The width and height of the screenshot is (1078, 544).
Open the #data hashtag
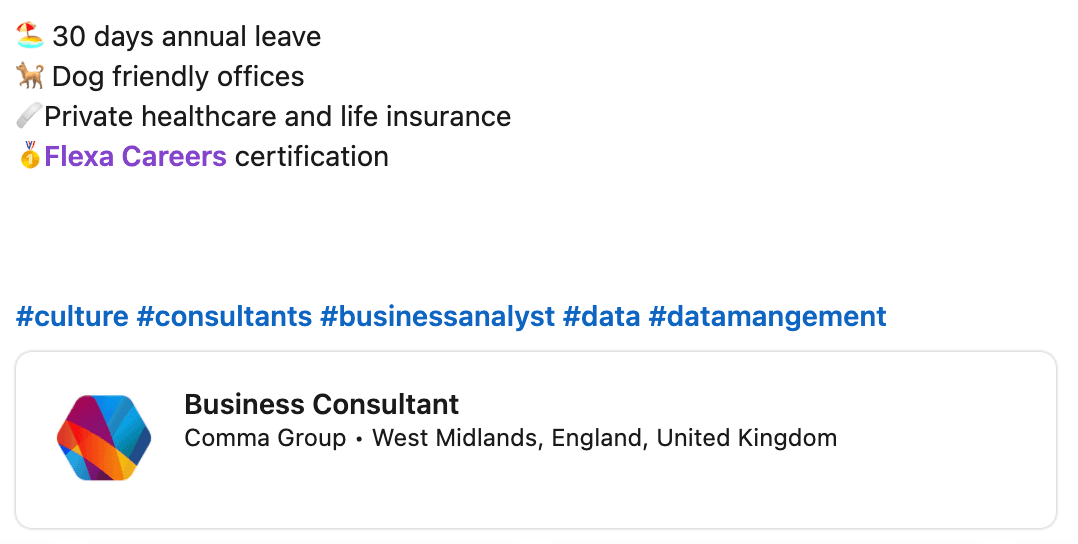(x=601, y=317)
